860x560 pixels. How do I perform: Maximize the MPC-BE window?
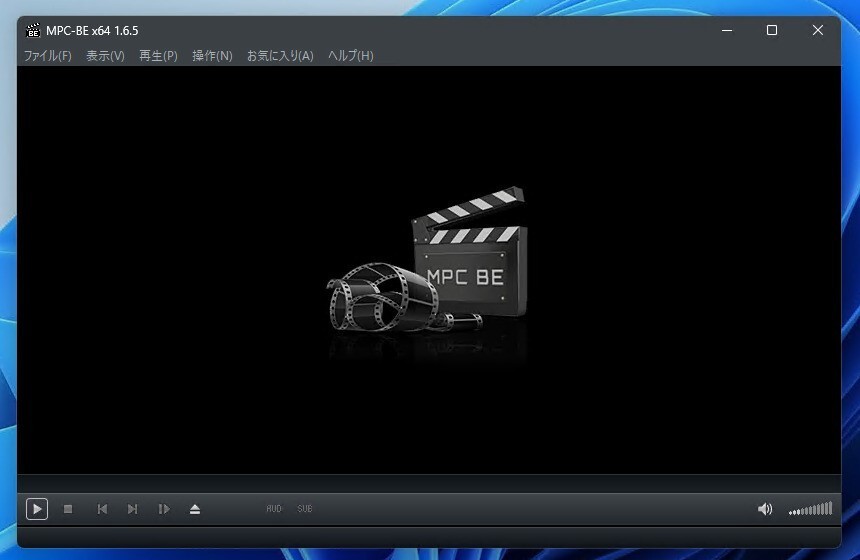772,30
